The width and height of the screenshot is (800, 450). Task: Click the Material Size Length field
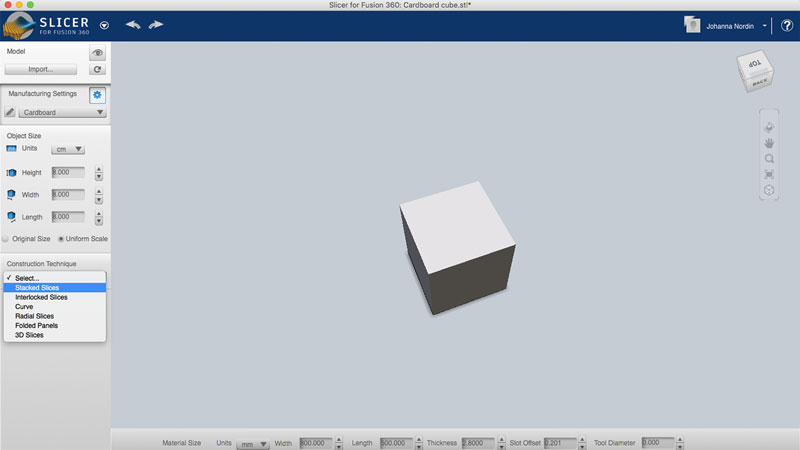click(x=396, y=443)
